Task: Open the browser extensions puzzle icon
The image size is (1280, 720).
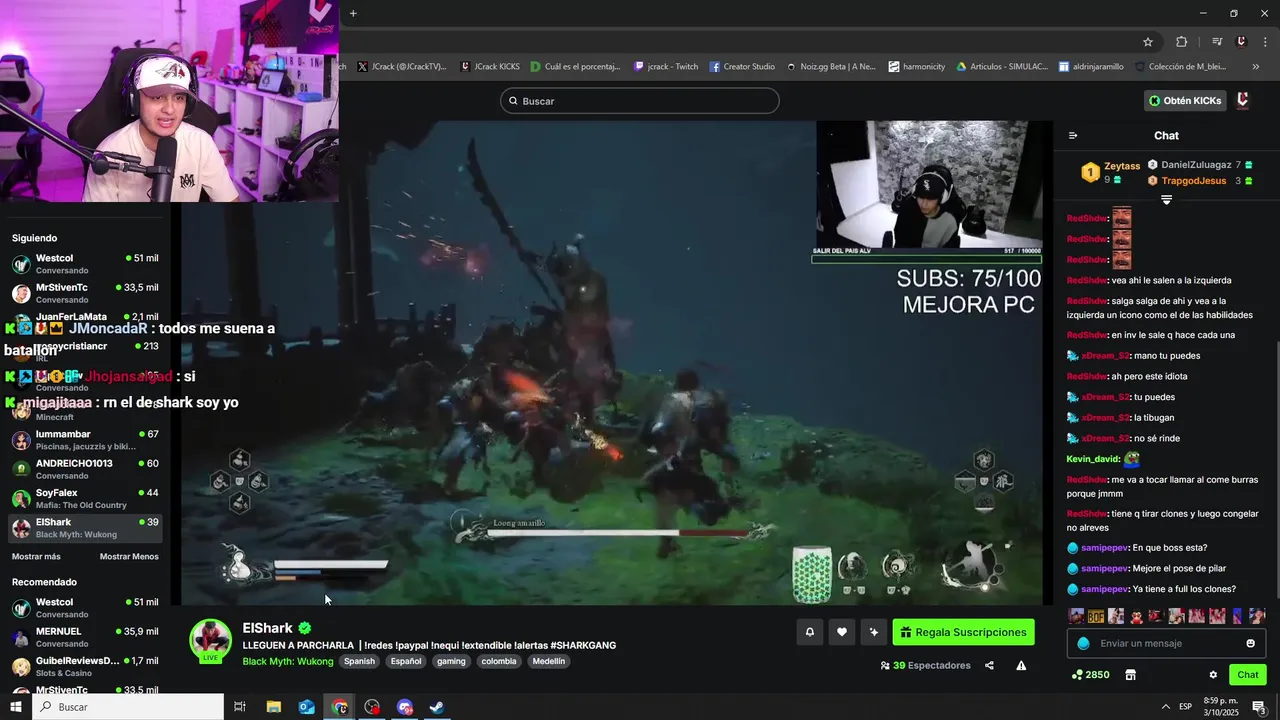Action: click(x=1181, y=42)
